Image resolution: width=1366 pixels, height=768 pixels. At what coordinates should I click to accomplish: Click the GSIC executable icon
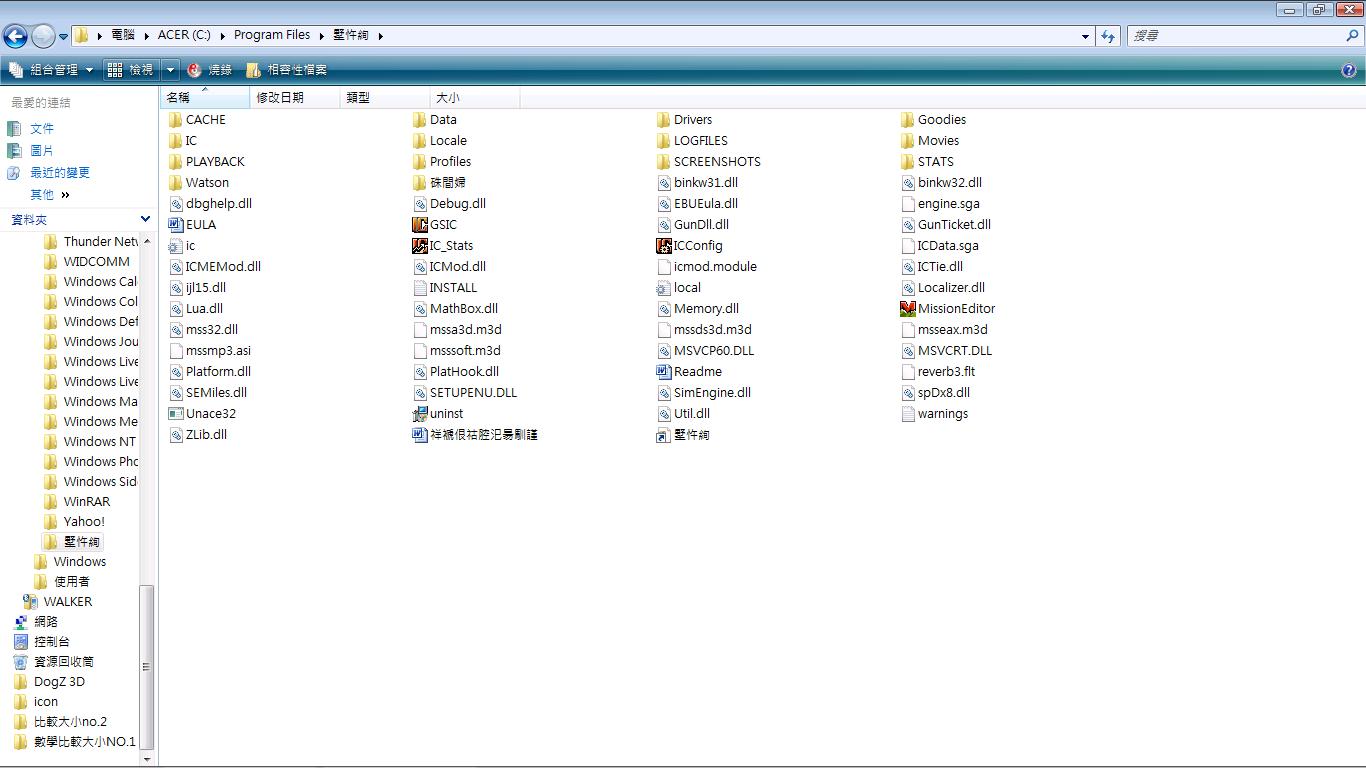(x=420, y=225)
